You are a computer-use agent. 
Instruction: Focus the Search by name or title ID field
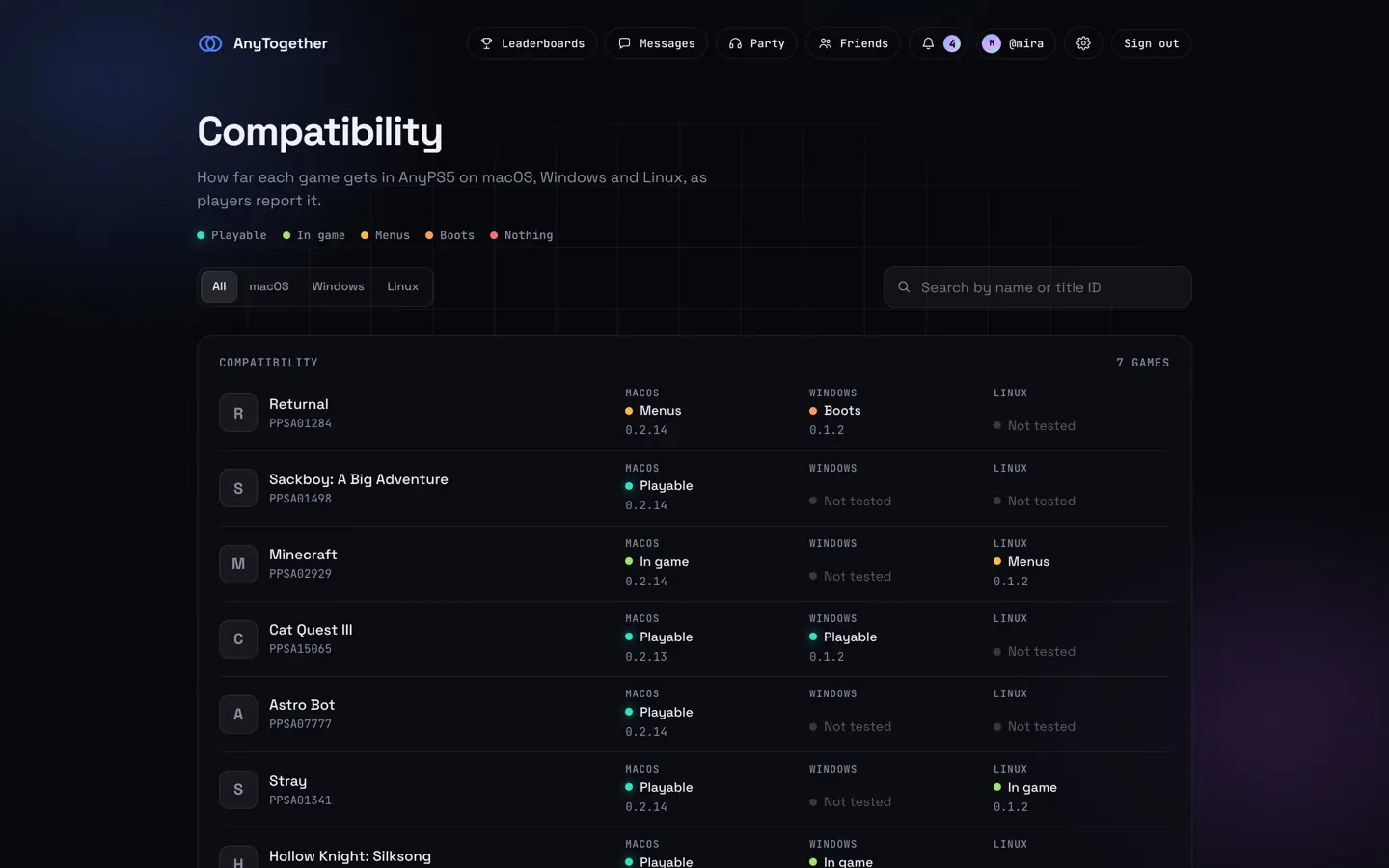pyautogui.click(x=1037, y=287)
